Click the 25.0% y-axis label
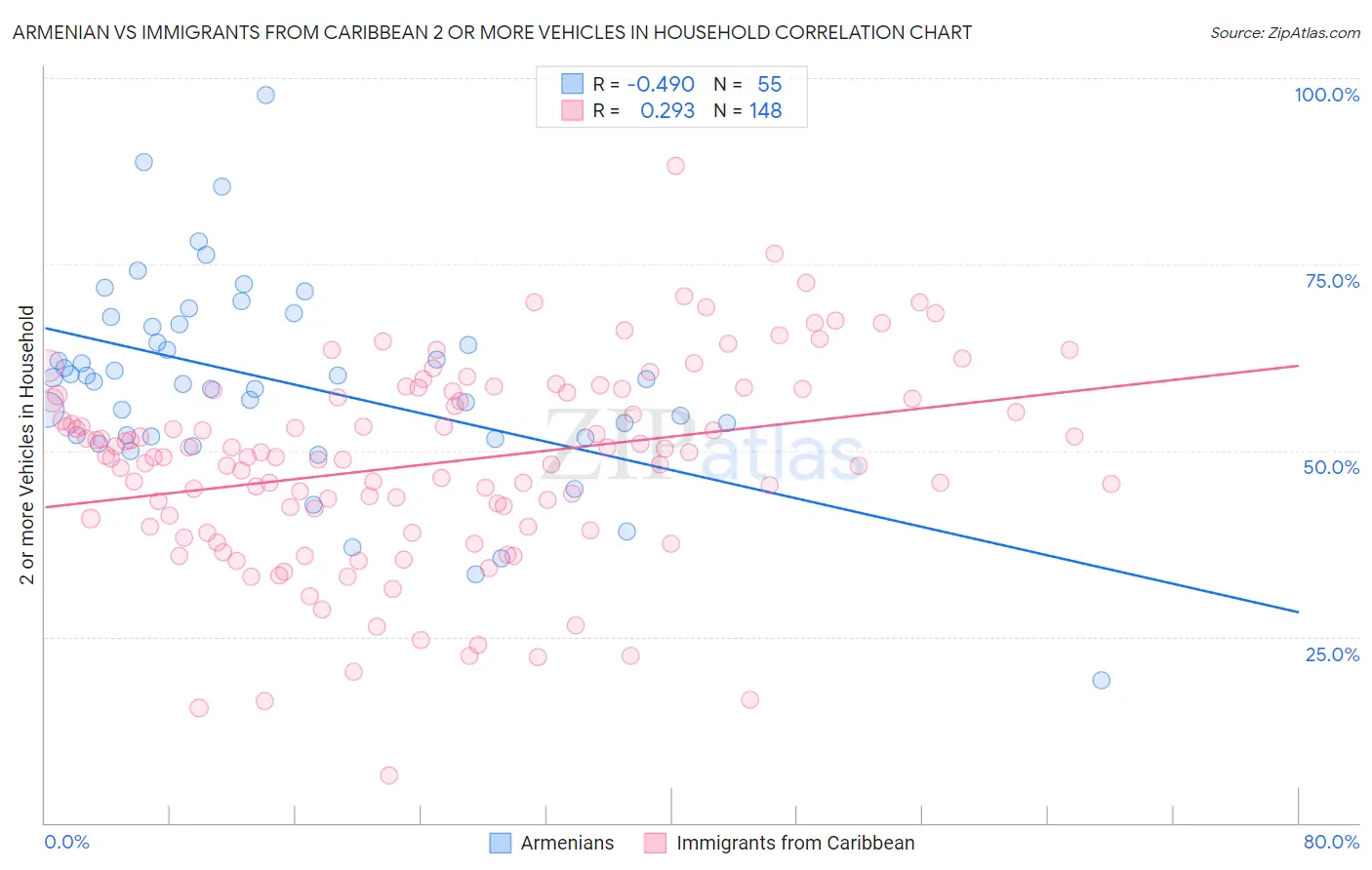Viewport: 1372px width, 870px height. 1332,654
